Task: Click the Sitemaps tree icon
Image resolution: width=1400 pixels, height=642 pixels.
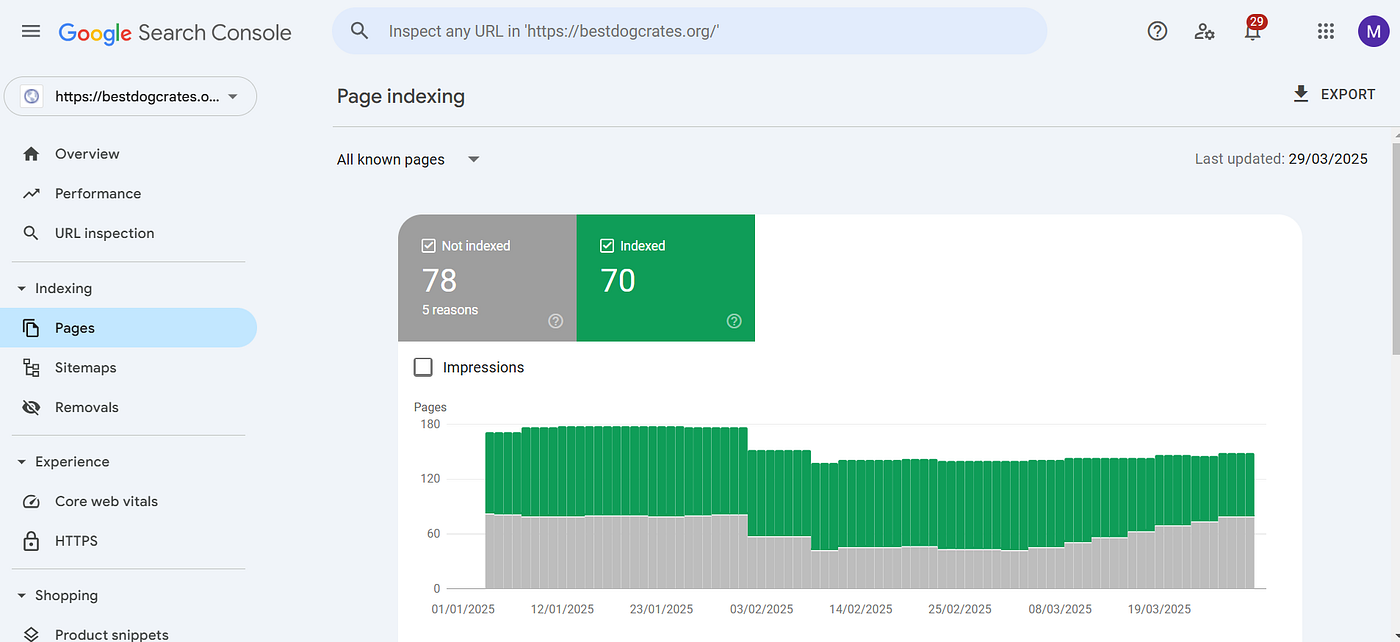Action: pos(31,368)
